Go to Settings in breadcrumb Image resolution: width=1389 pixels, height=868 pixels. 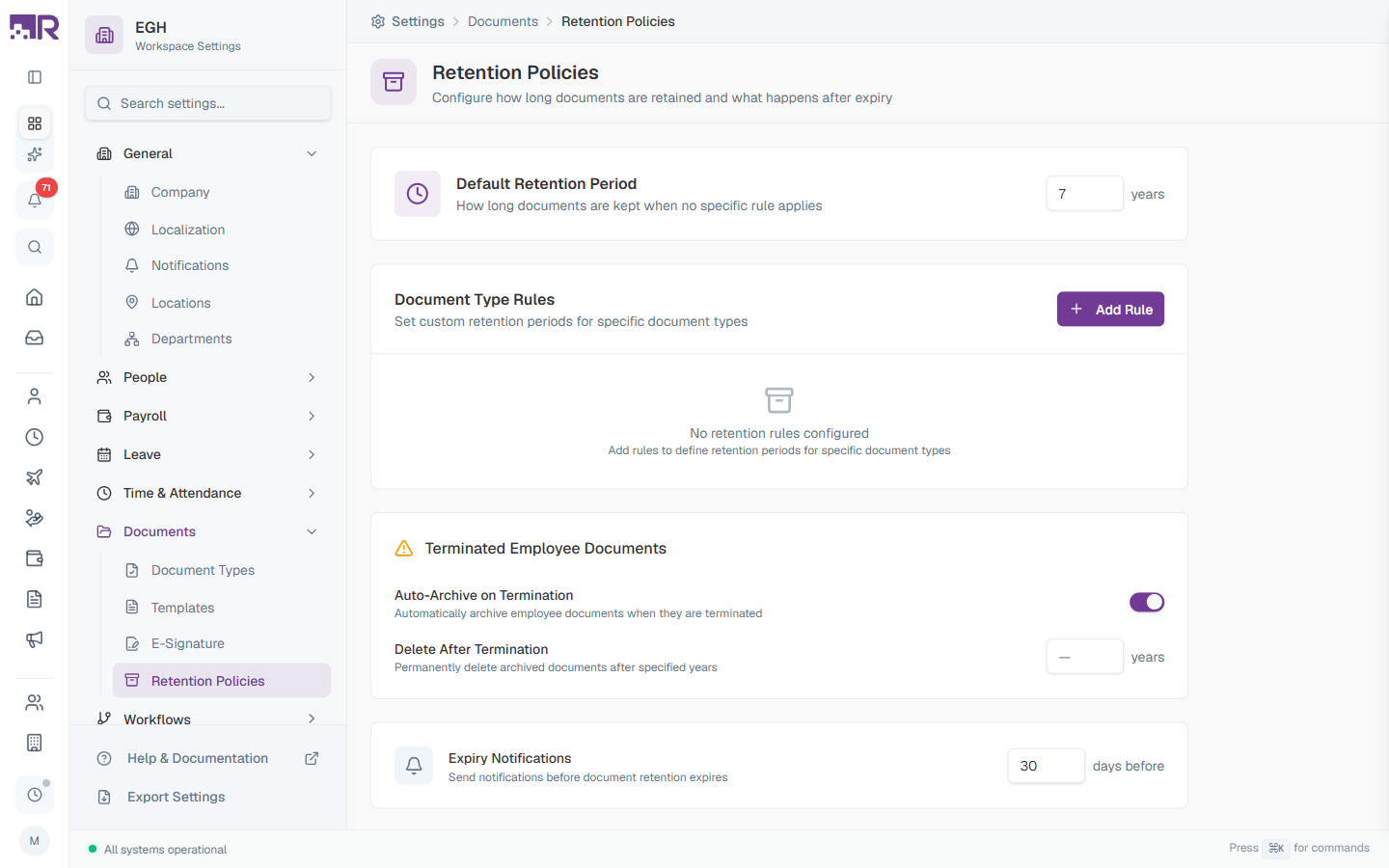point(418,21)
